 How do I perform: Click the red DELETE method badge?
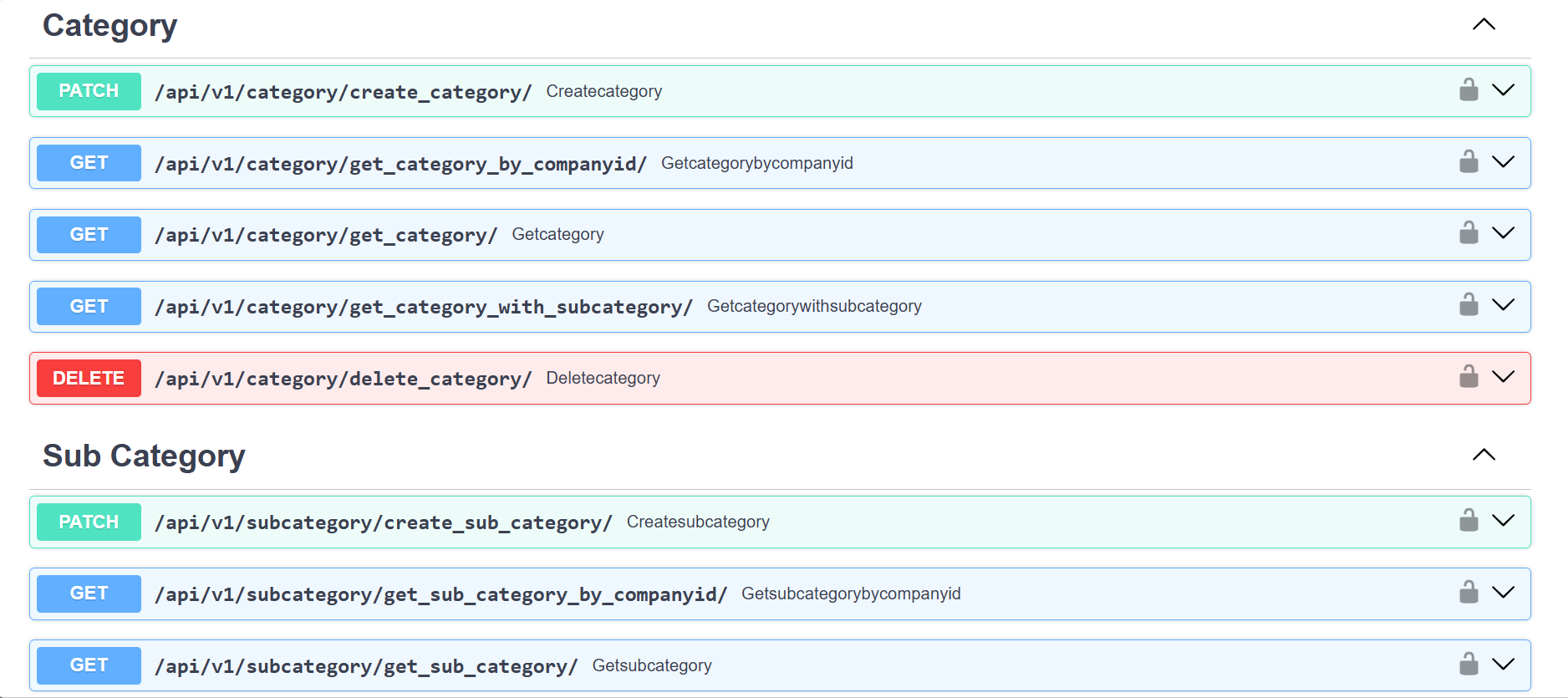[x=89, y=378]
